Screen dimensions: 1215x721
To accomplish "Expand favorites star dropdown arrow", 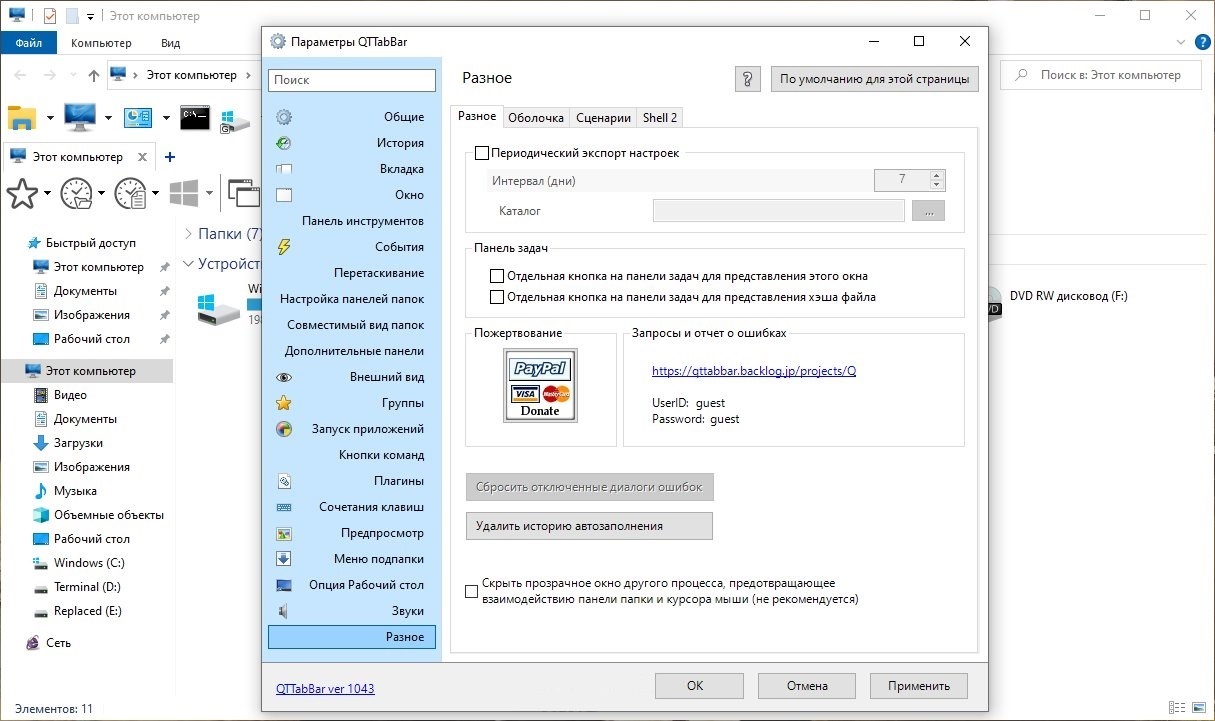I will click(48, 194).
